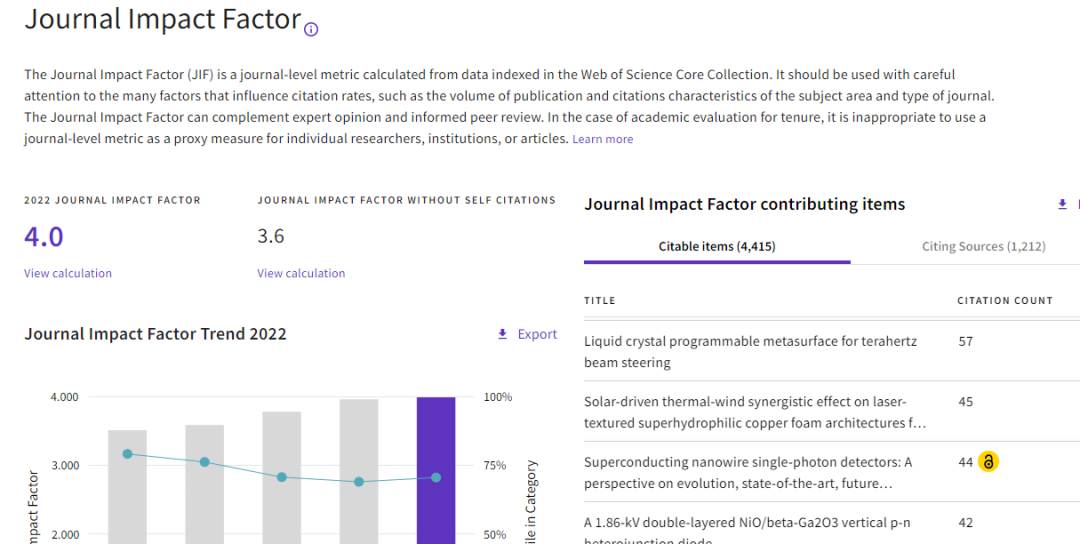Click the Export link for the trend chart
This screenshot has height=544, width=1080.
click(x=537, y=334)
